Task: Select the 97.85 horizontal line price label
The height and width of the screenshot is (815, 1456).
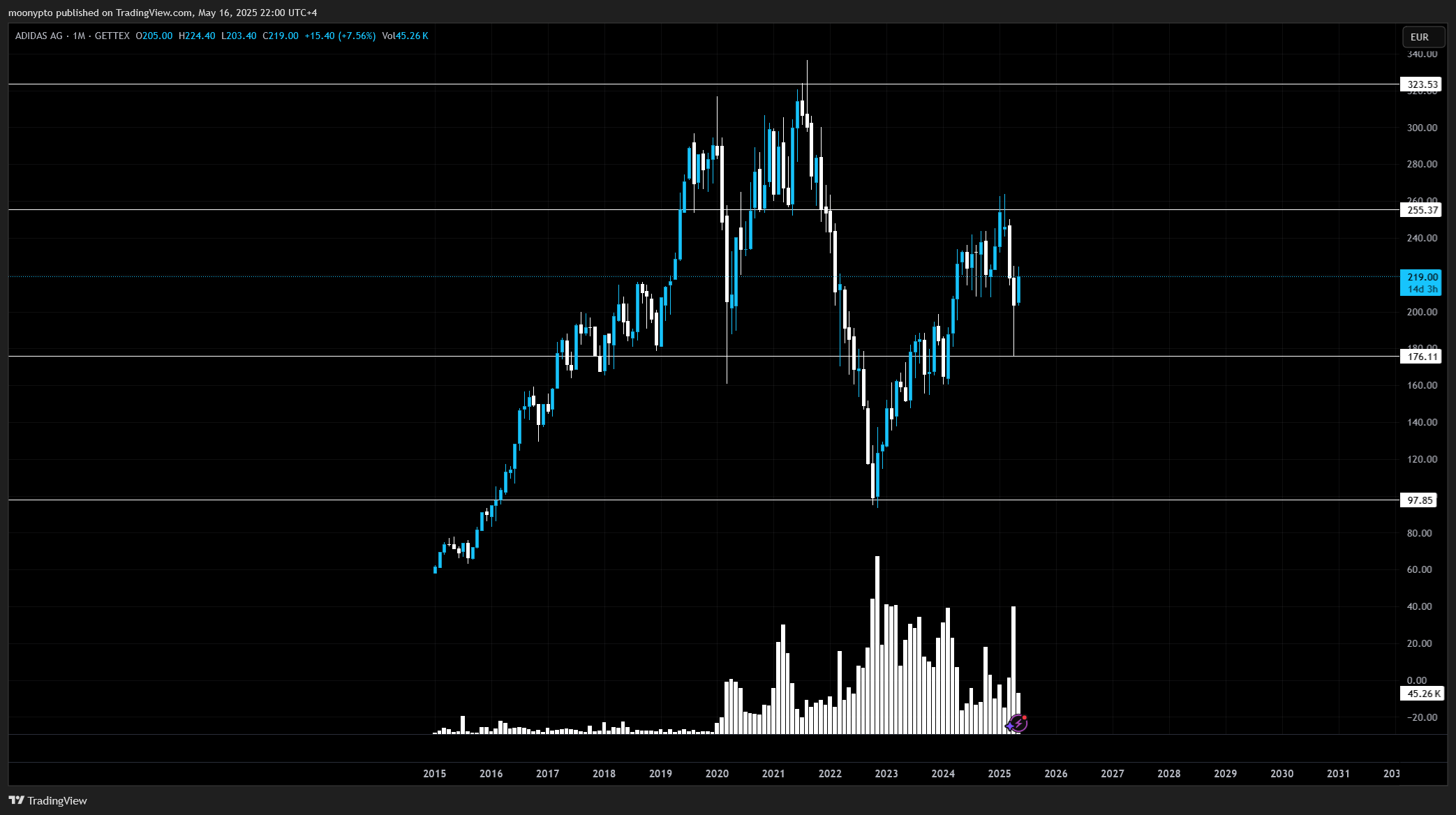Action: 1419,500
